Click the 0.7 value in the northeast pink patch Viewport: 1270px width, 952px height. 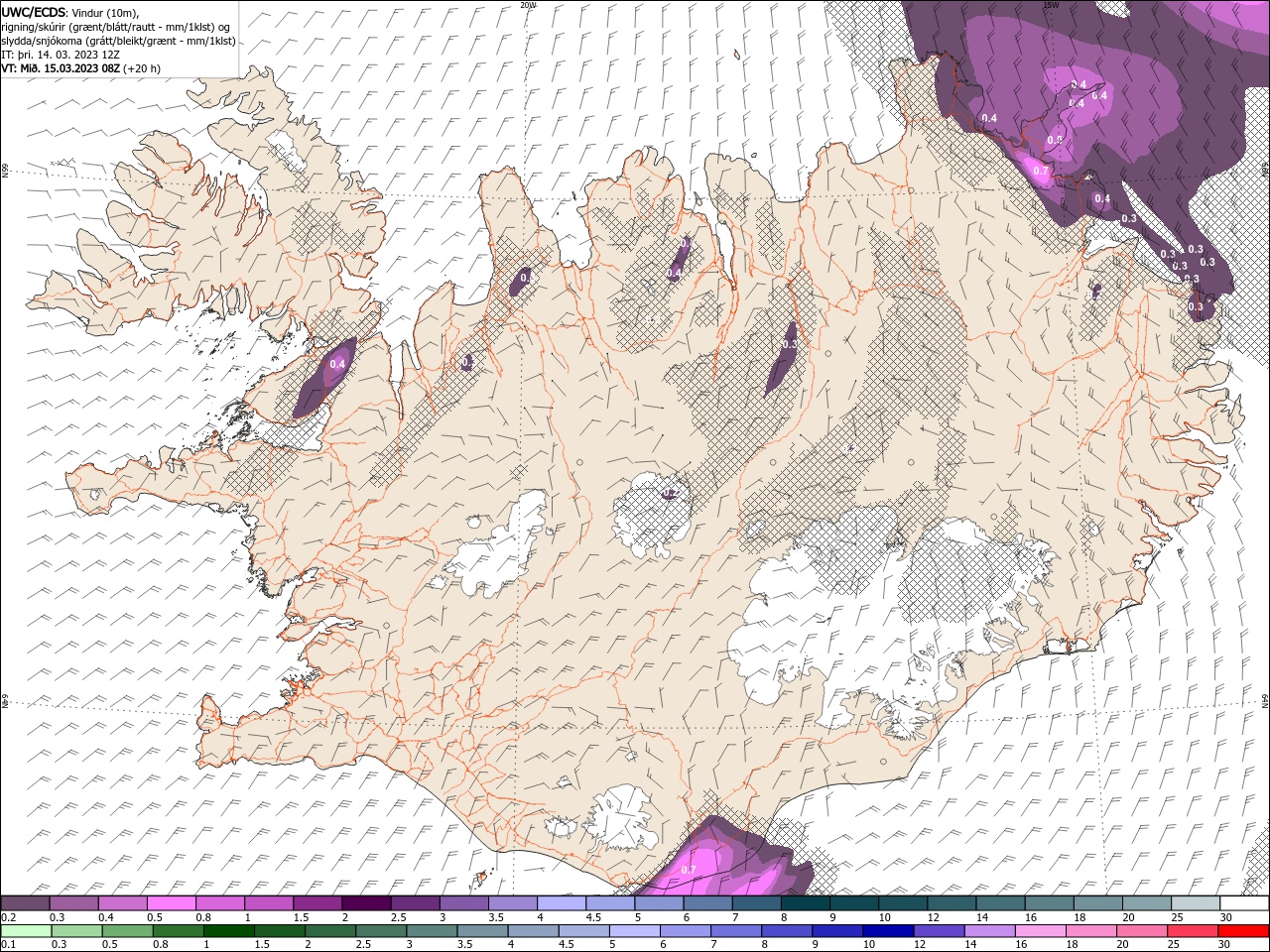[x=1041, y=171]
